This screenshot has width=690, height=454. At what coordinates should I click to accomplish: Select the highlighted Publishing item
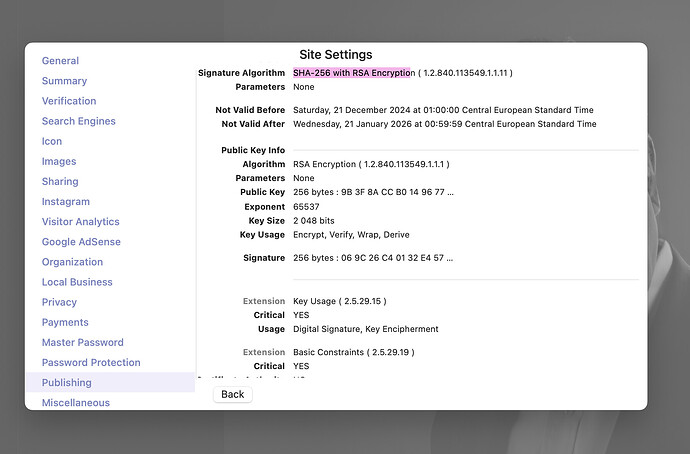click(x=110, y=382)
